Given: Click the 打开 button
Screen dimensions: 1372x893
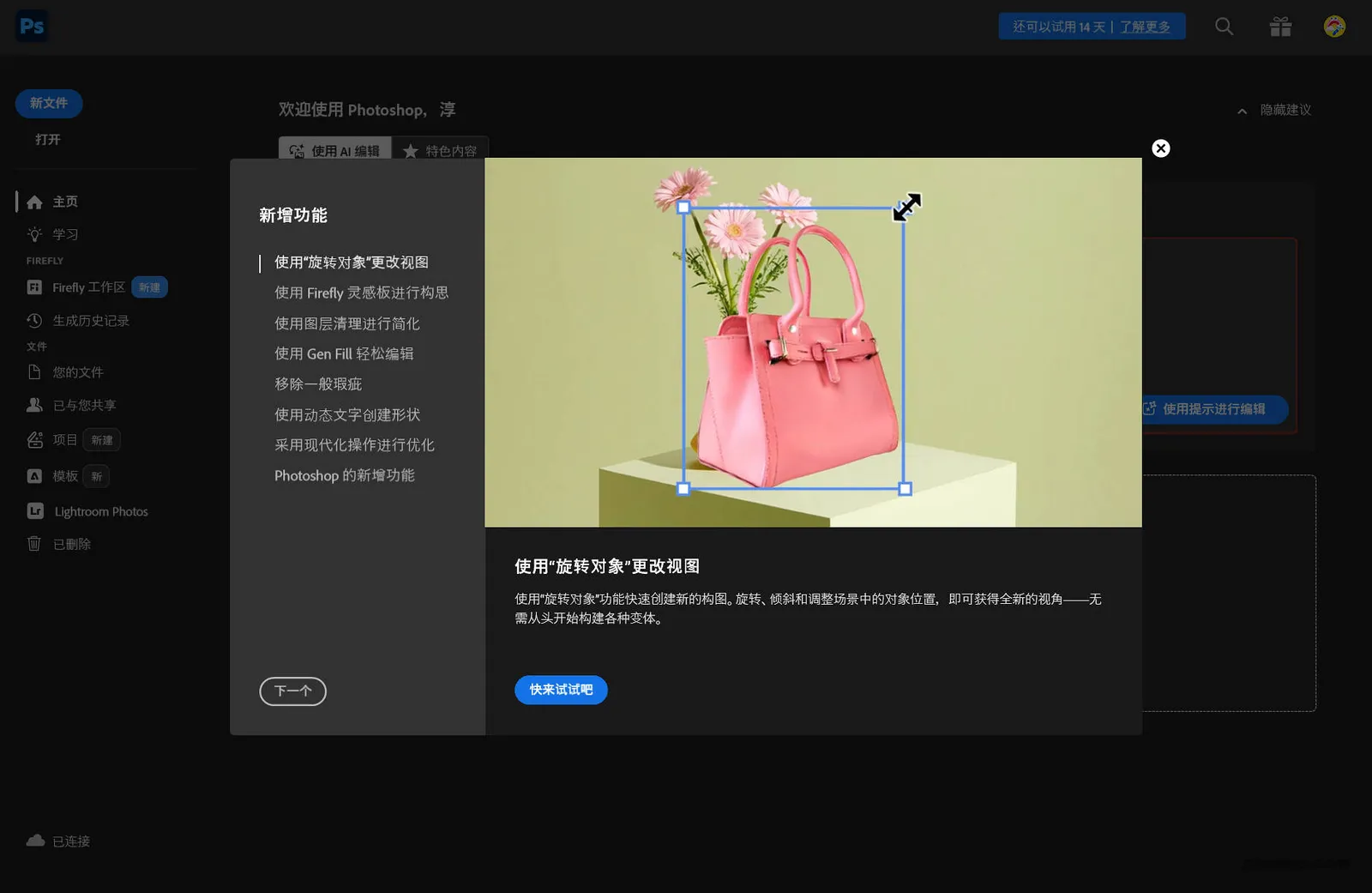Looking at the screenshot, I should point(48,139).
